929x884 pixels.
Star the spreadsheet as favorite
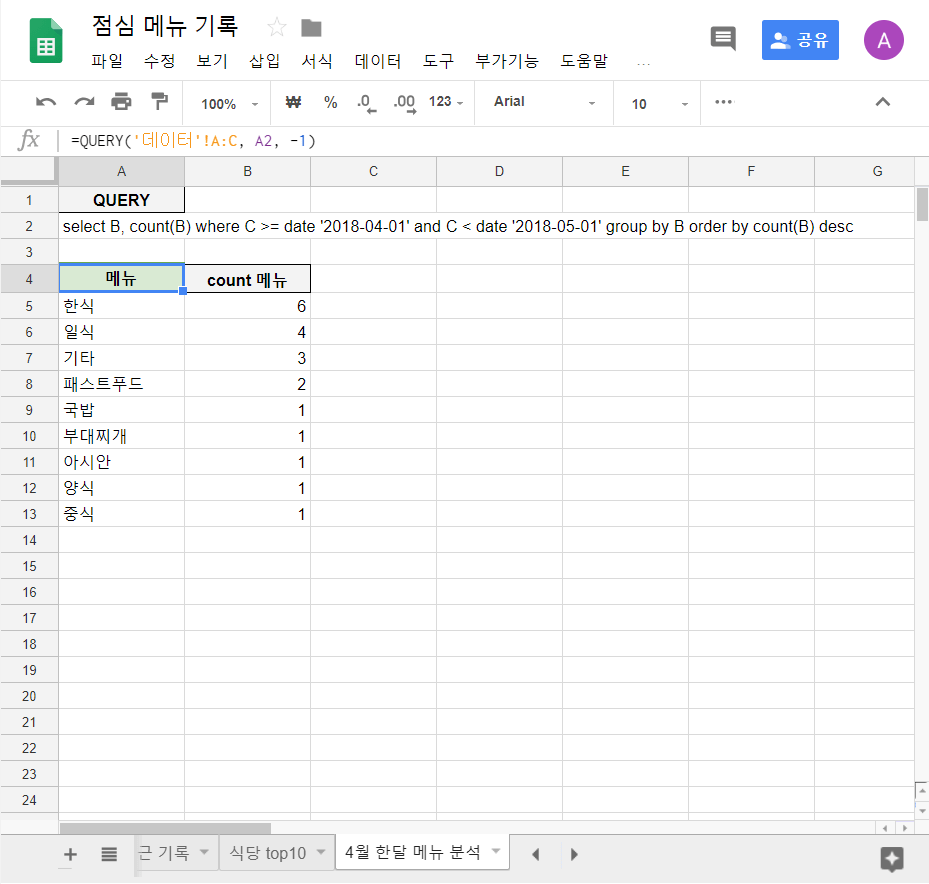[276, 27]
